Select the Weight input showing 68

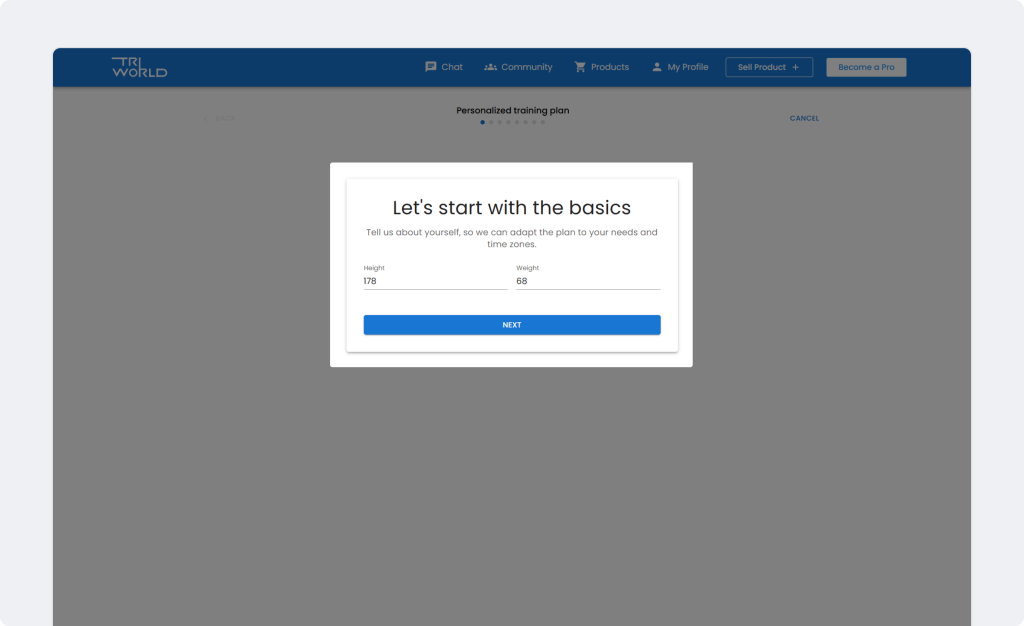[x=587, y=281]
